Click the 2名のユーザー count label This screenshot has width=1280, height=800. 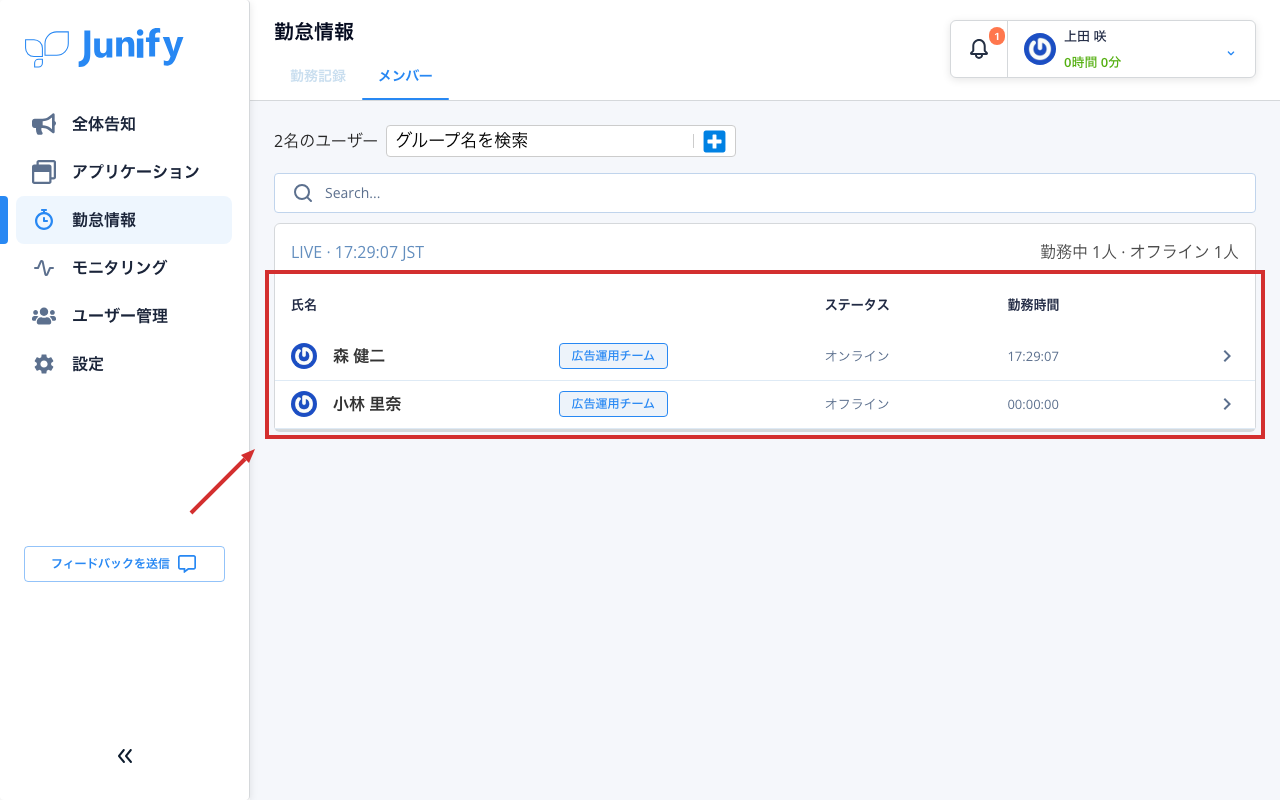[326, 141]
